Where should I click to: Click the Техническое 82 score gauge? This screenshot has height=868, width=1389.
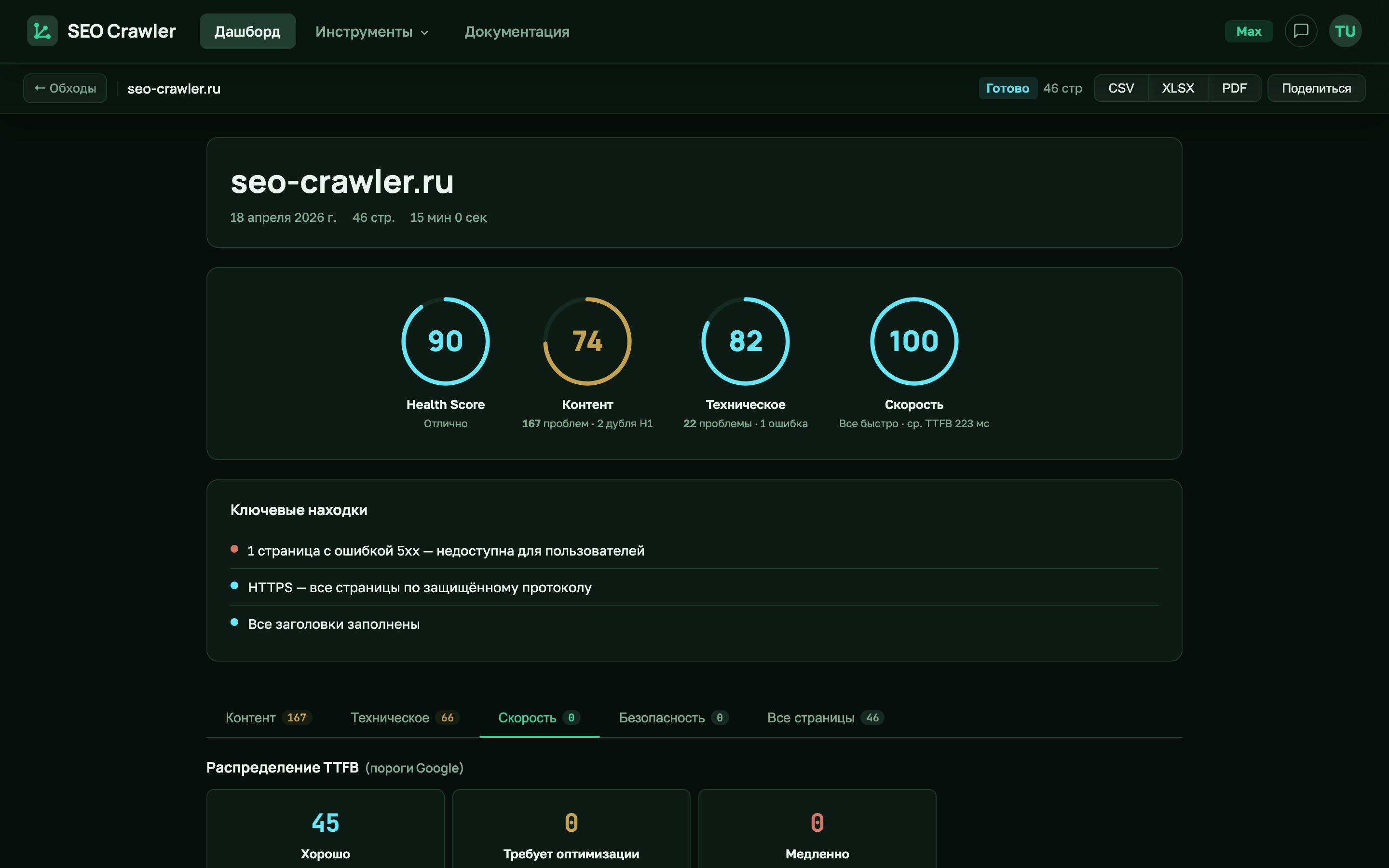pos(745,341)
